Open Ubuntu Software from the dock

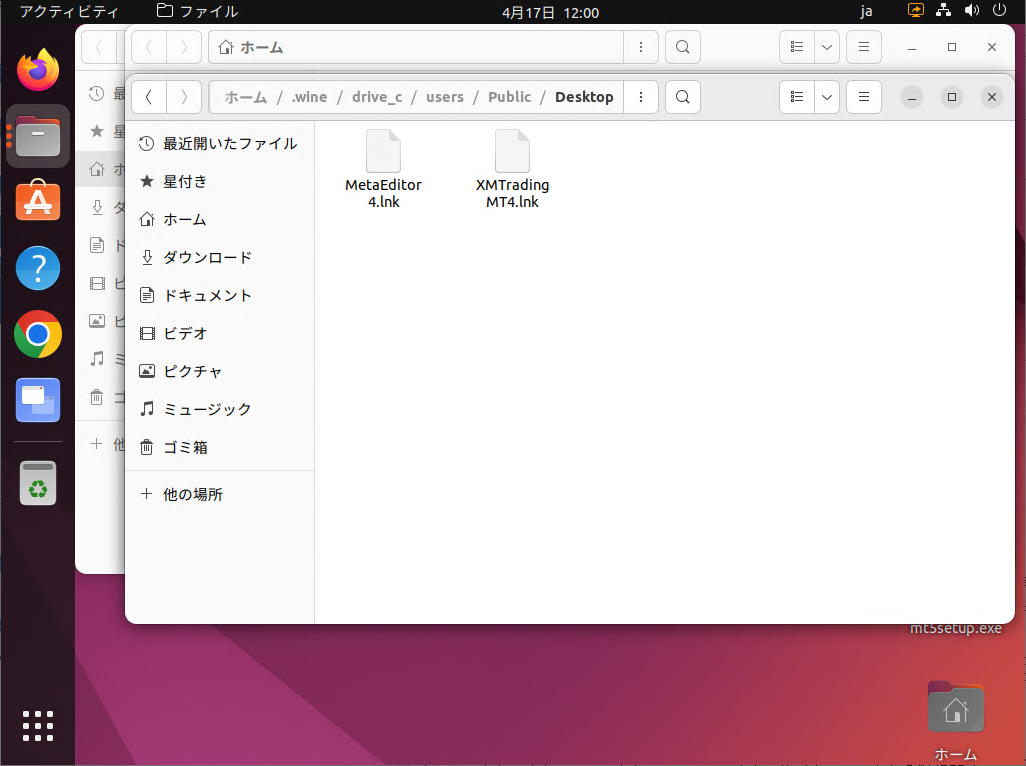[x=38, y=202]
